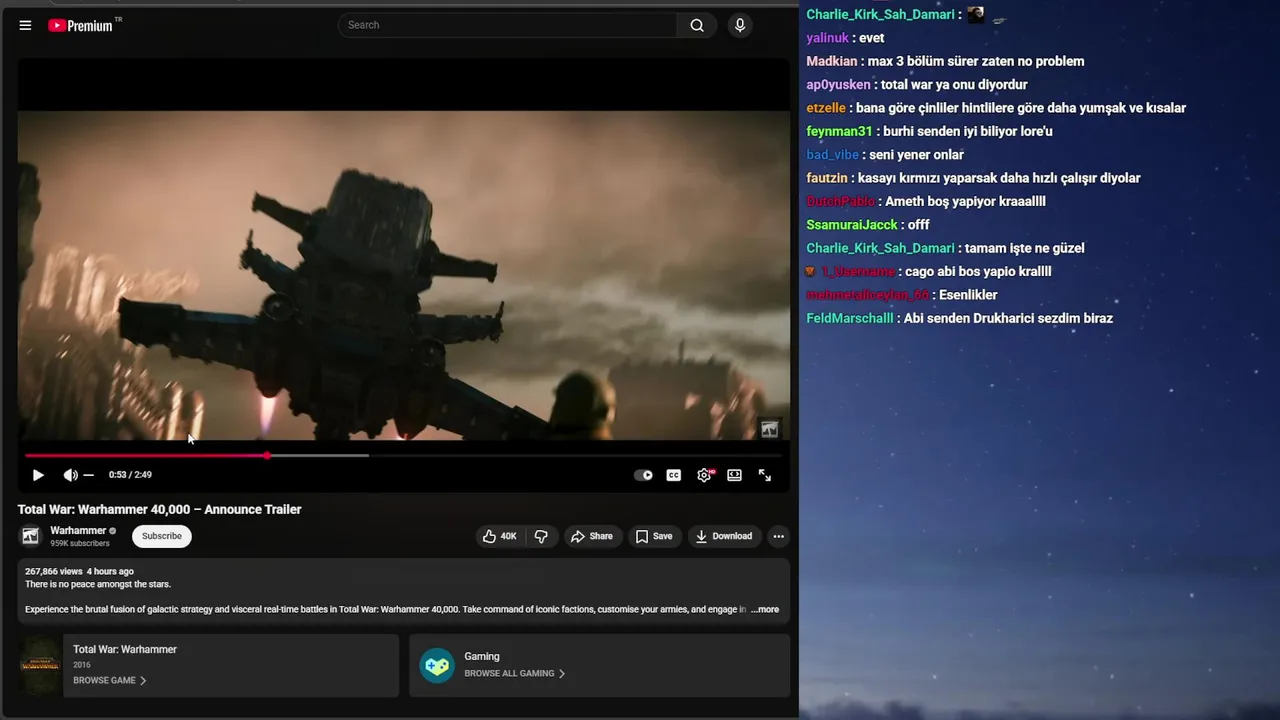Like the video with 40K likes

499,536
